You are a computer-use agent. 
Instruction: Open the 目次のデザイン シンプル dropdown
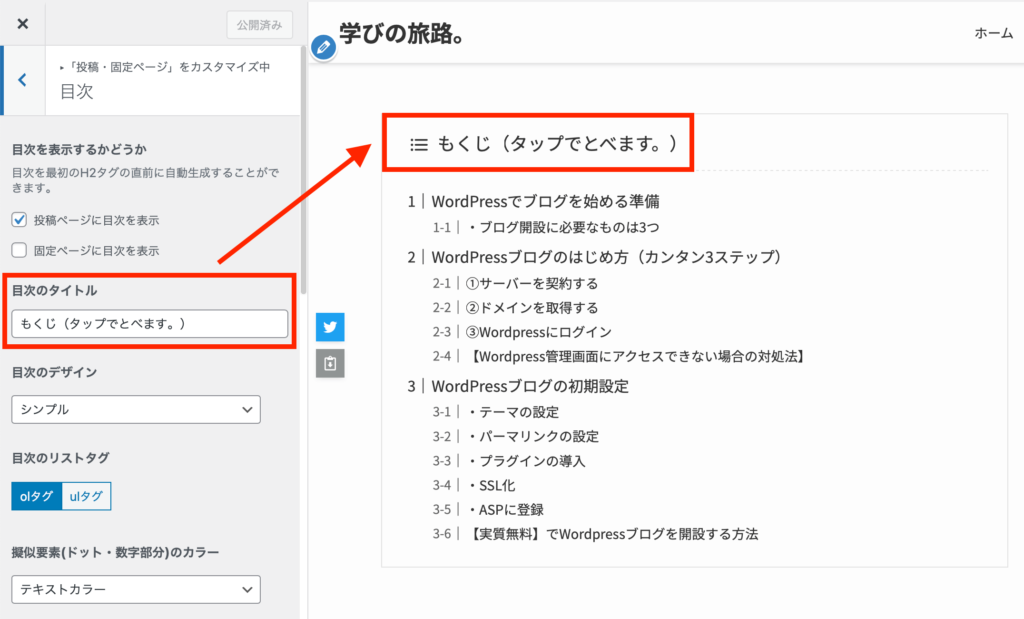pos(136,409)
